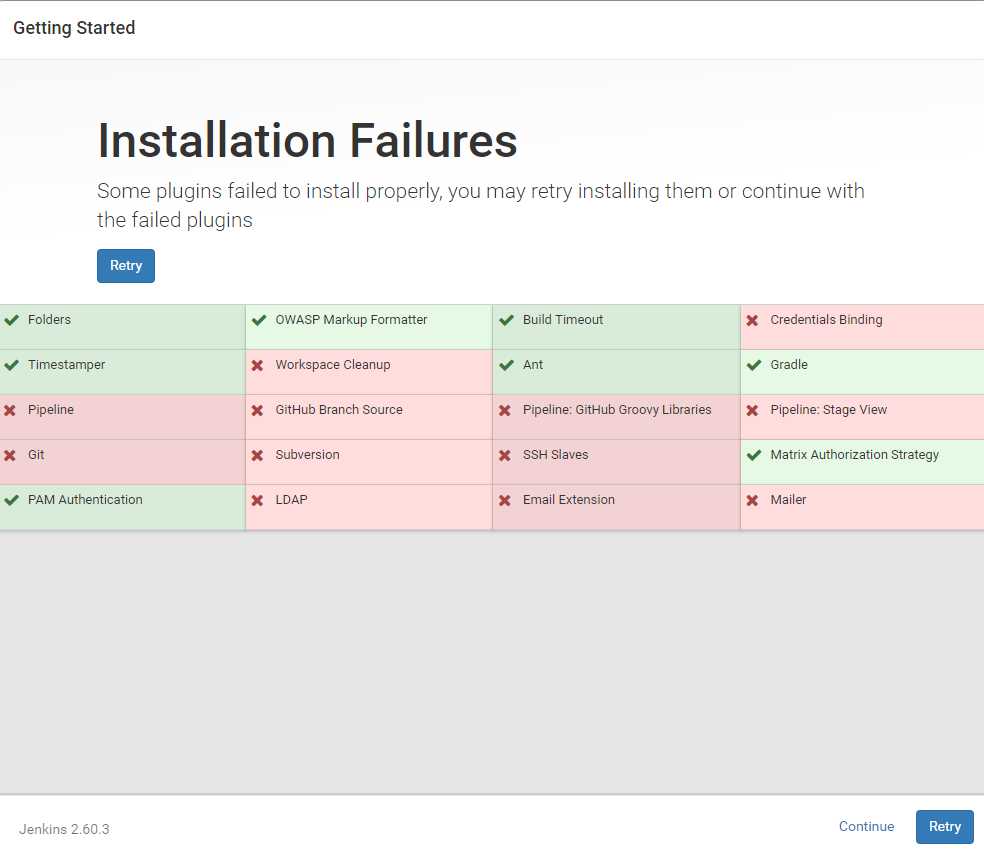Click the red X beside Mailer
The image size is (984, 856).
(752, 501)
